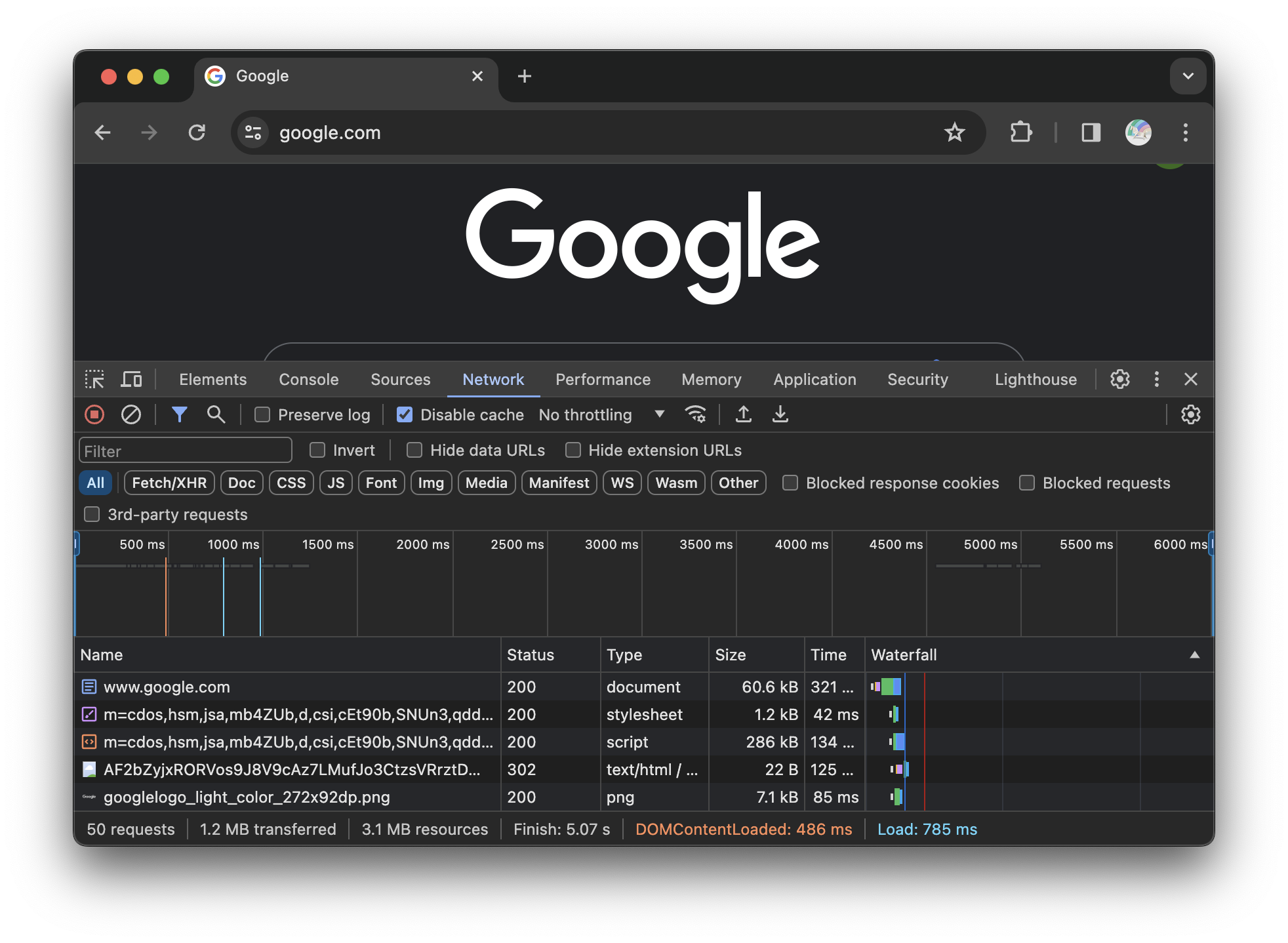Toggle the network filter funnel icon
Image resolution: width=1288 pixels, height=943 pixels.
[x=179, y=414]
